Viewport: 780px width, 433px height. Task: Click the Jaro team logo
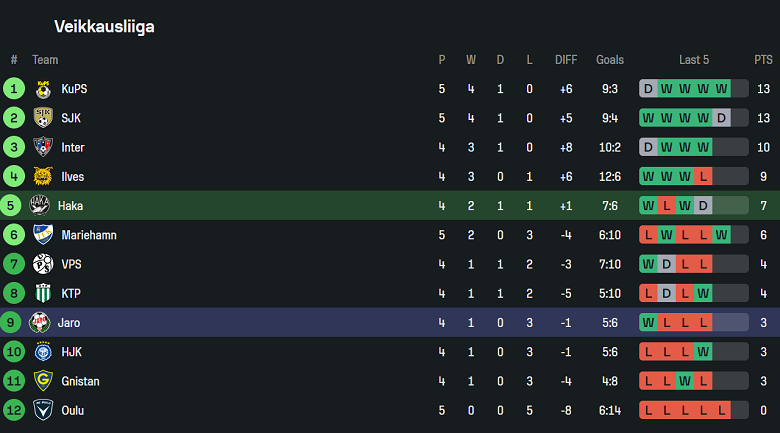(40, 323)
